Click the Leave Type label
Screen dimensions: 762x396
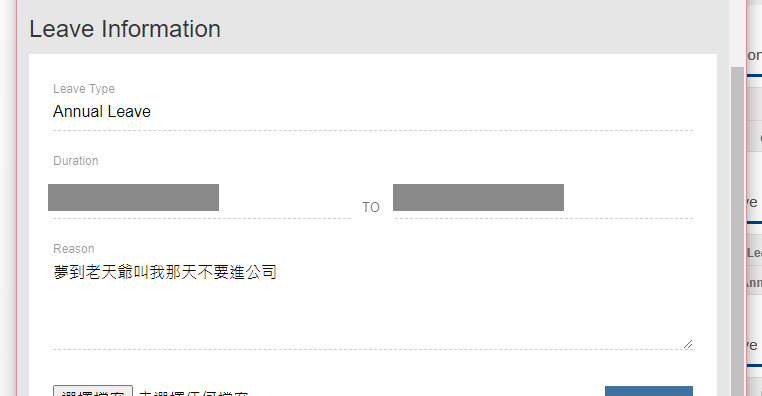pyautogui.click(x=84, y=89)
